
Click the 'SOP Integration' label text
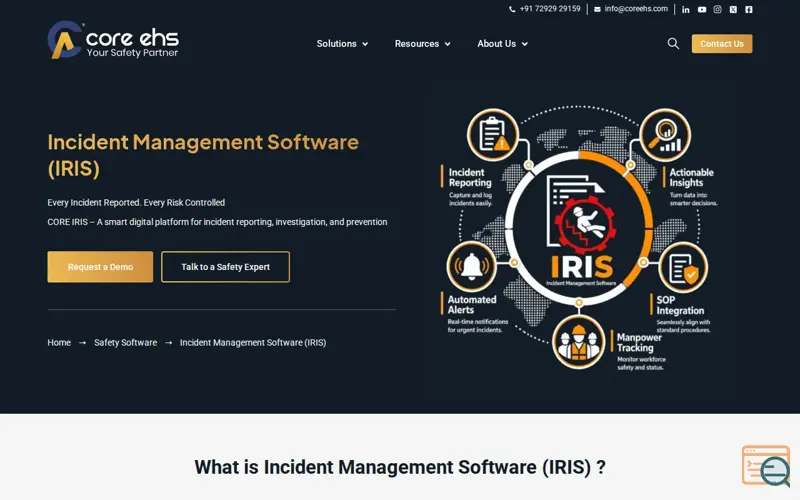[680, 305]
